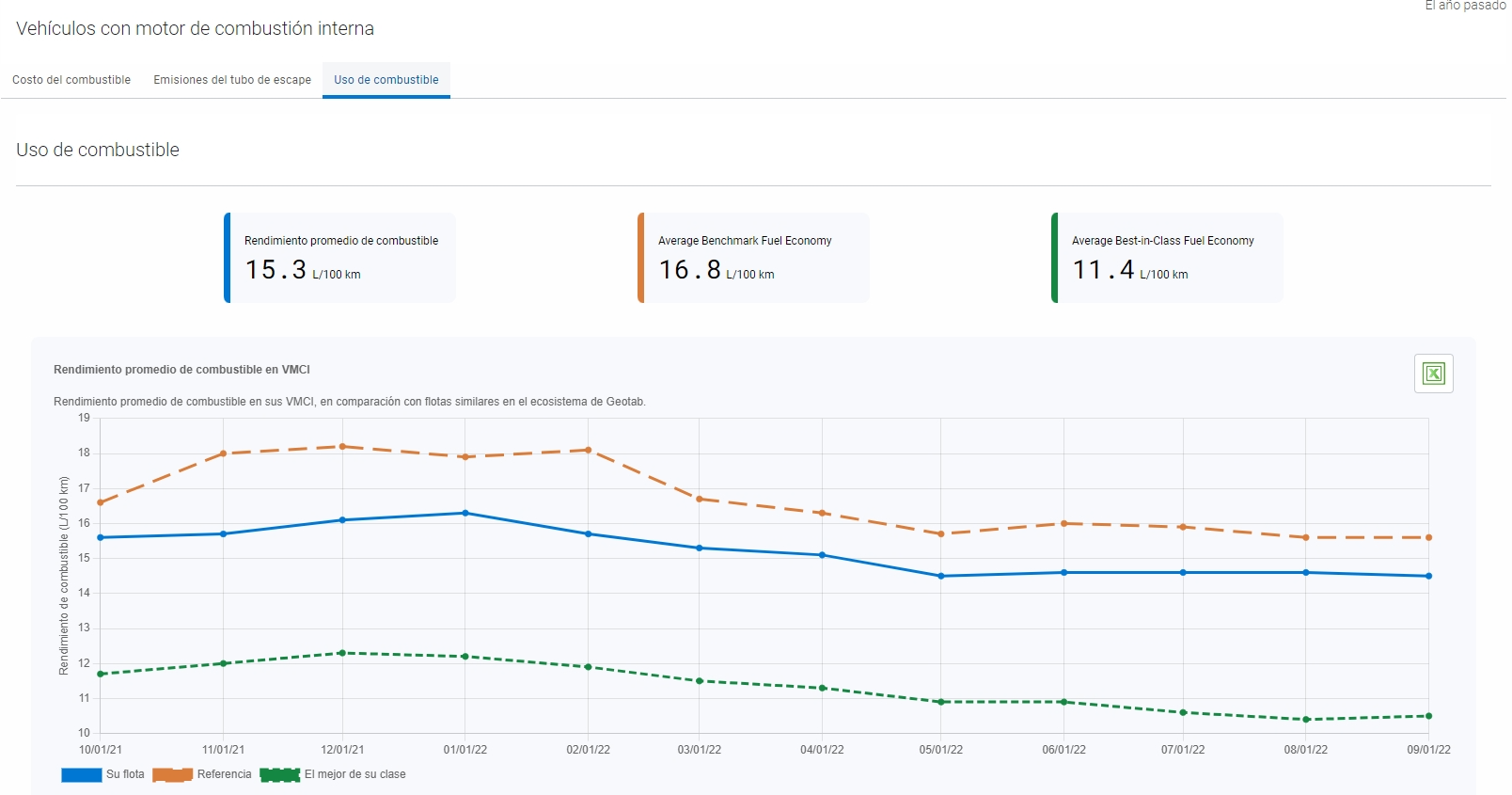The height and width of the screenshot is (795, 1512).
Task: Switch to Emisiones del tubo de escape tab
Action: tap(232, 80)
